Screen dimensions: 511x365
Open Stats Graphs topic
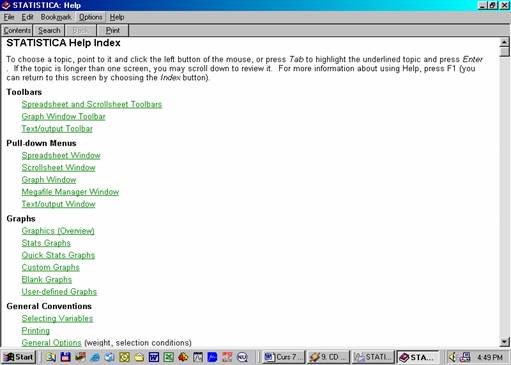click(46, 243)
